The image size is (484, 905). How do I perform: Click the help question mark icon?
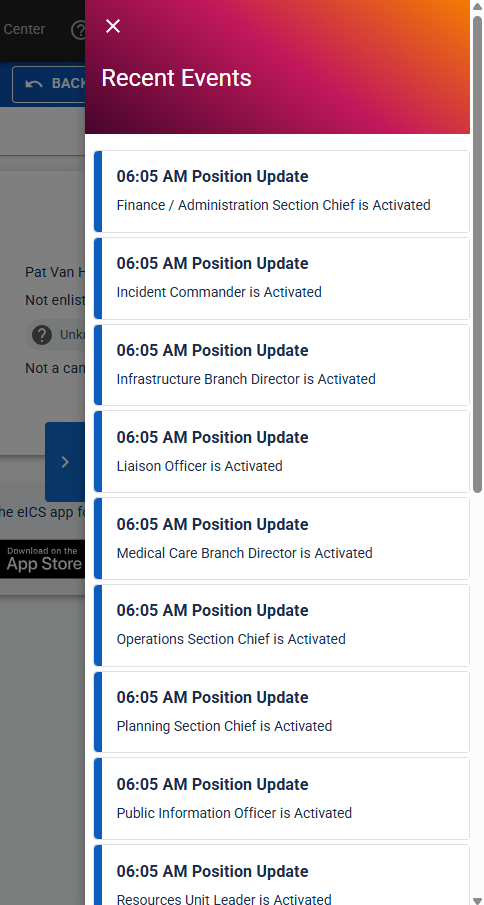coord(78,30)
